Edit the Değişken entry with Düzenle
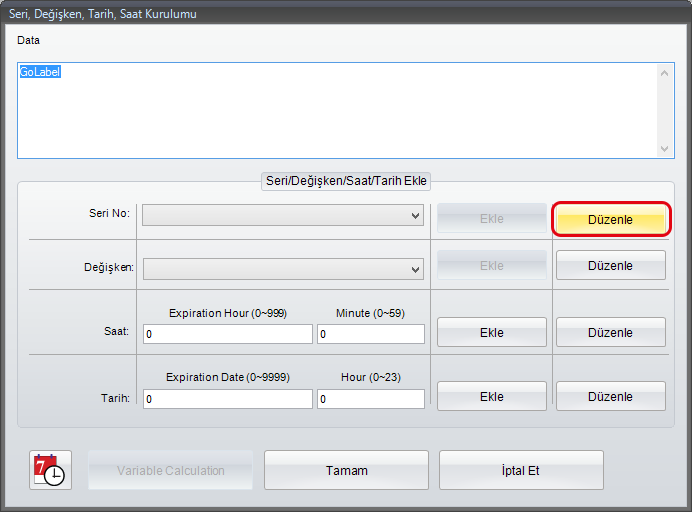The width and height of the screenshot is (692, 512). point(610,266)
